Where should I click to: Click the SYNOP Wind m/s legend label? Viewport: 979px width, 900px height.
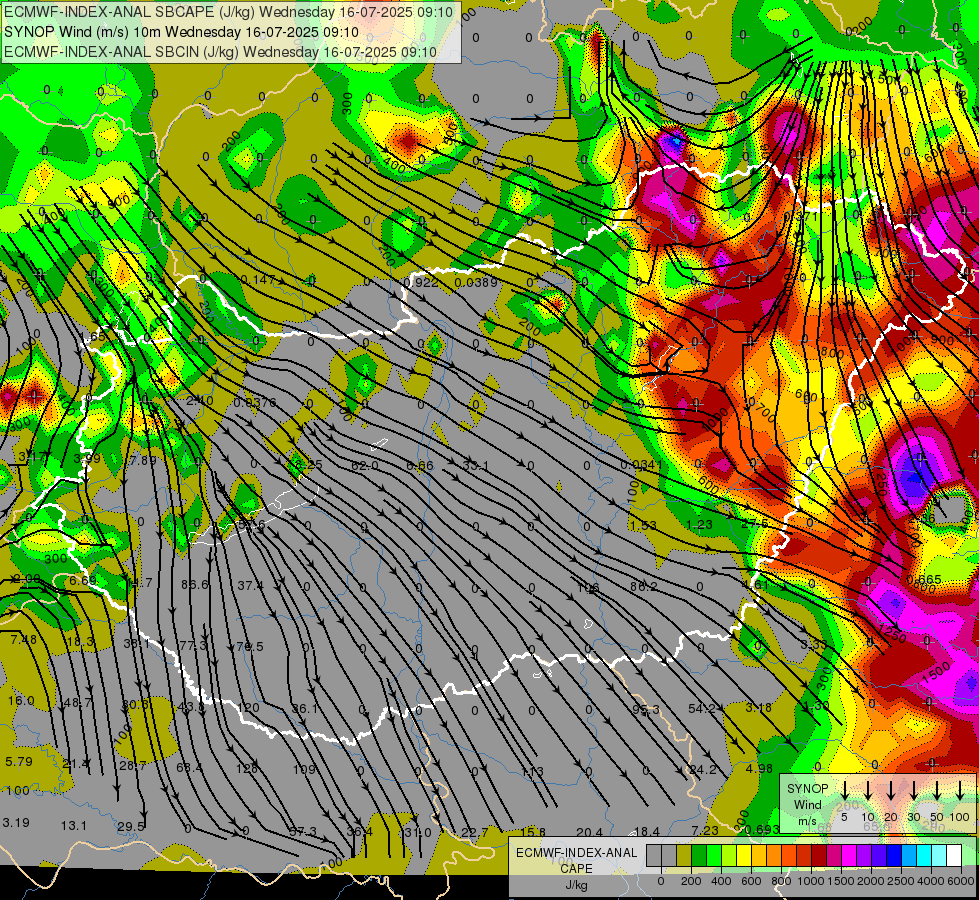coord(807,805)
